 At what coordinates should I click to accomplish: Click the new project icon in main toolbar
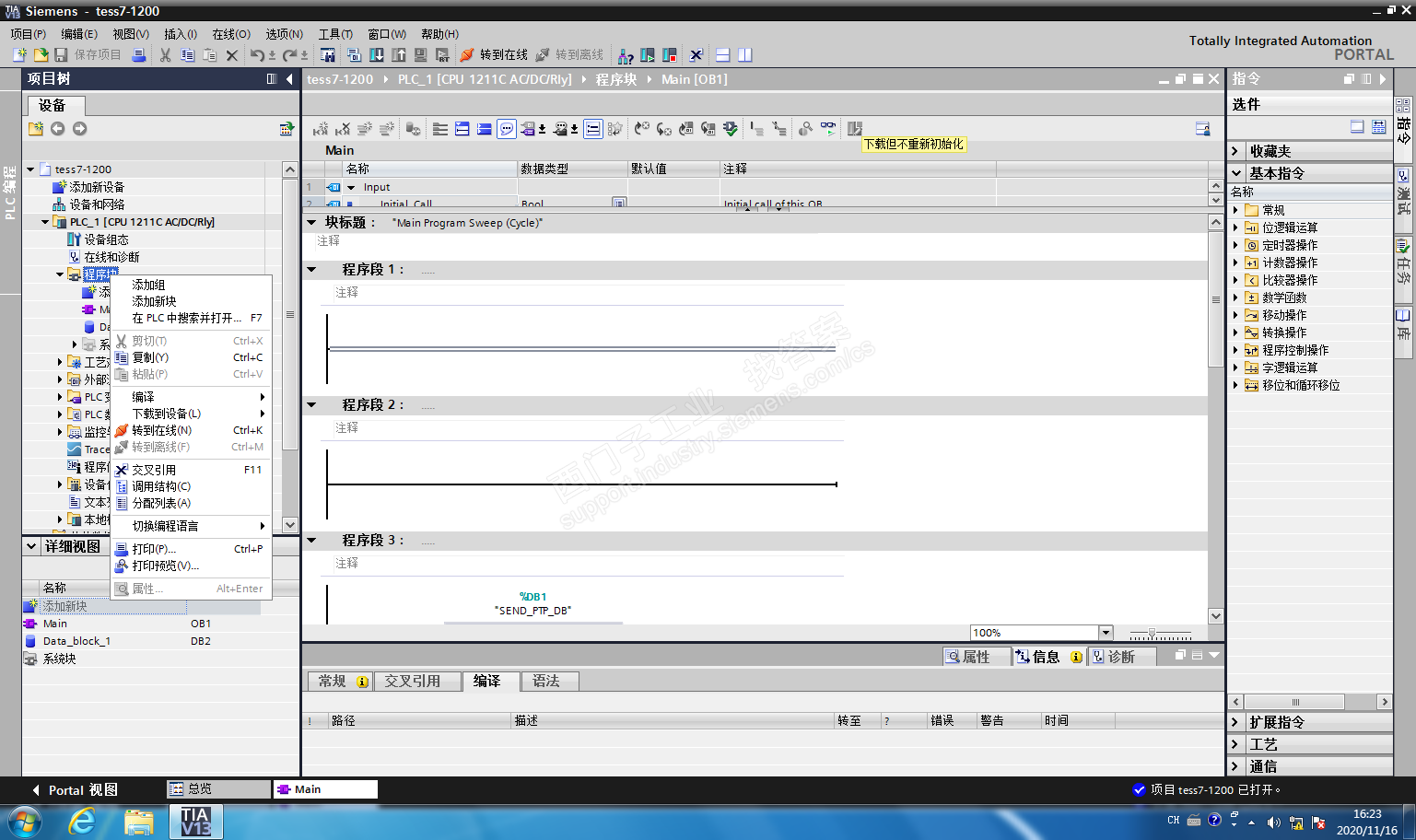click(19, 55)
